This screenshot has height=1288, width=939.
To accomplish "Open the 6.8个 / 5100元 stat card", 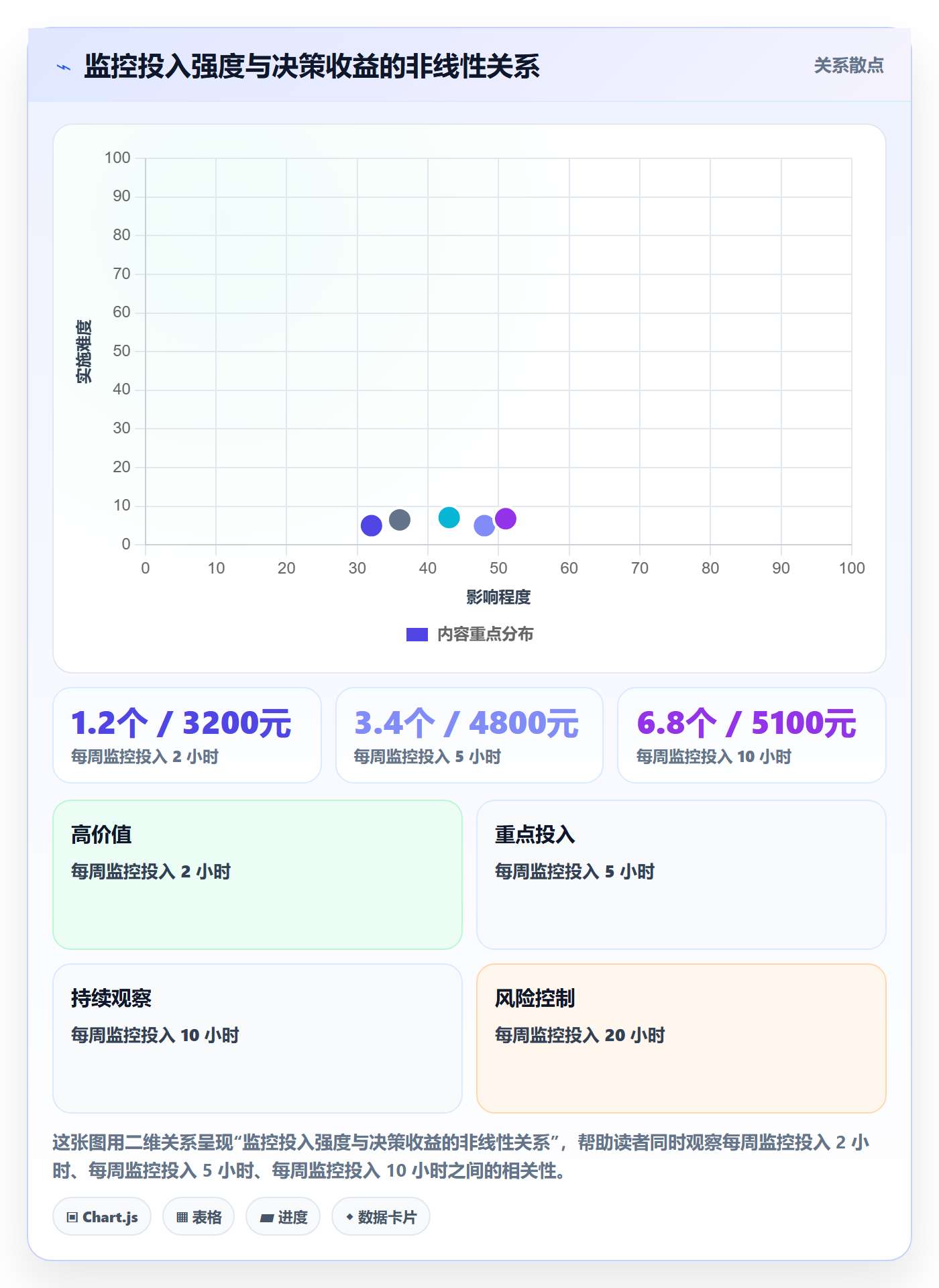I will pos(752,735).
